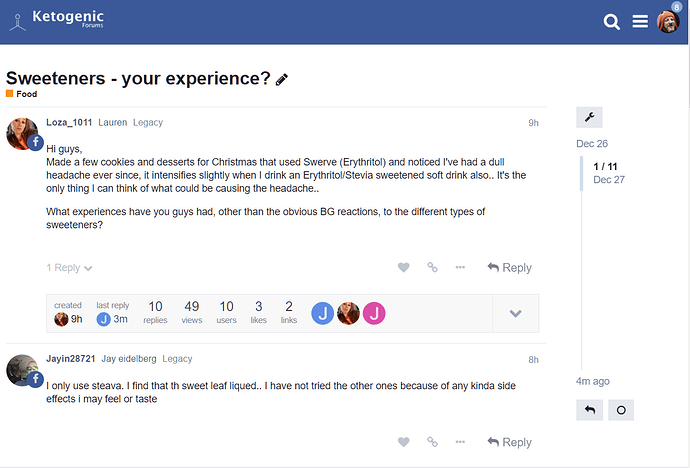Click share link icon on Jayin28721's post
The width and height of the screenshot is (690, 468).
click(432, 442)
